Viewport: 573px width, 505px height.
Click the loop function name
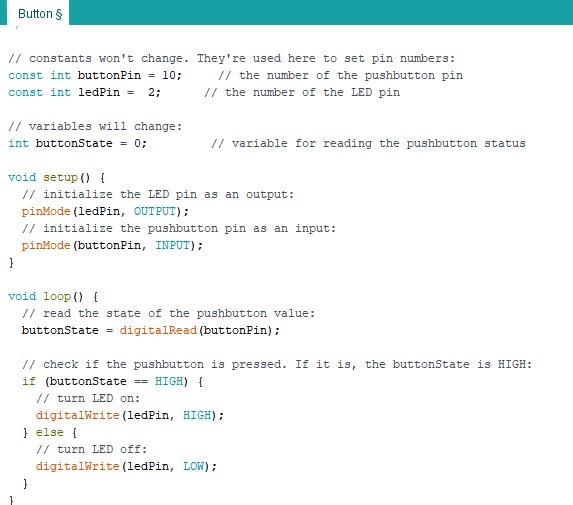[57, 296]
